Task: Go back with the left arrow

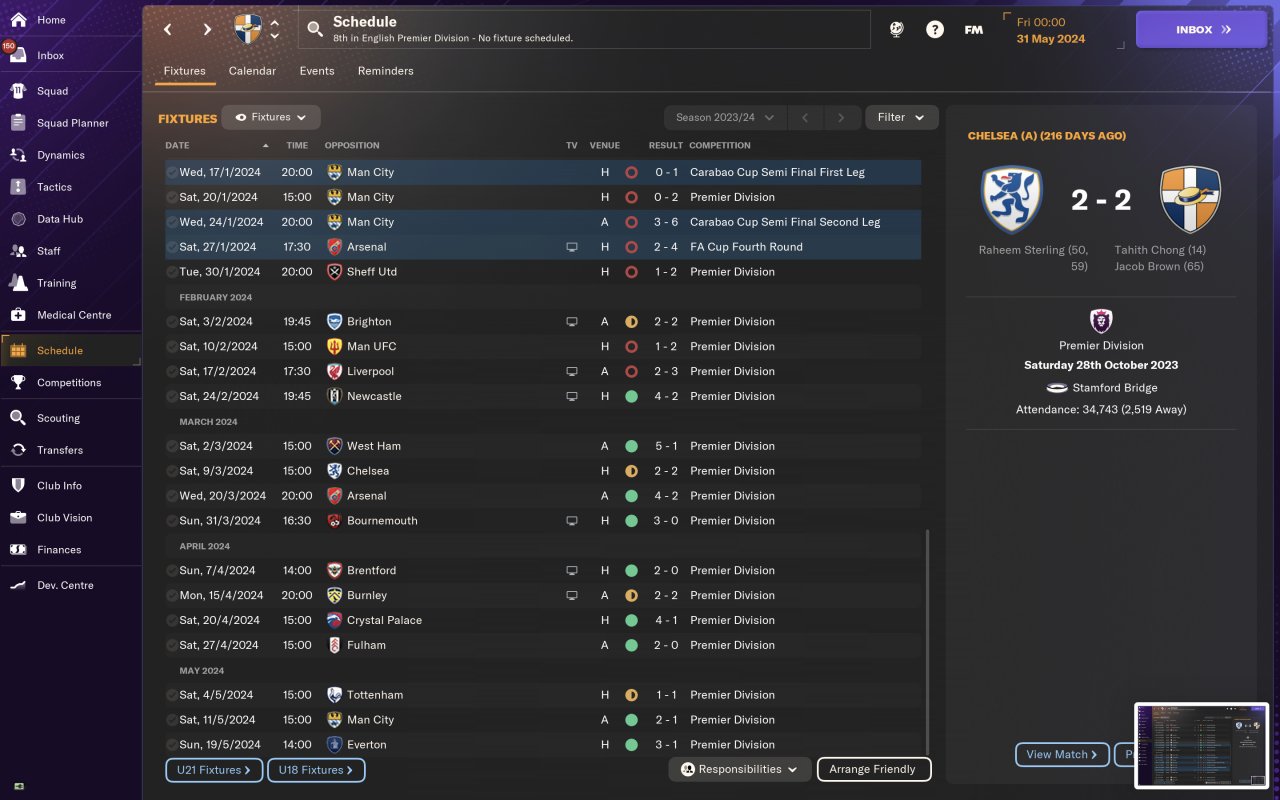Action: [x=168, y=30]
